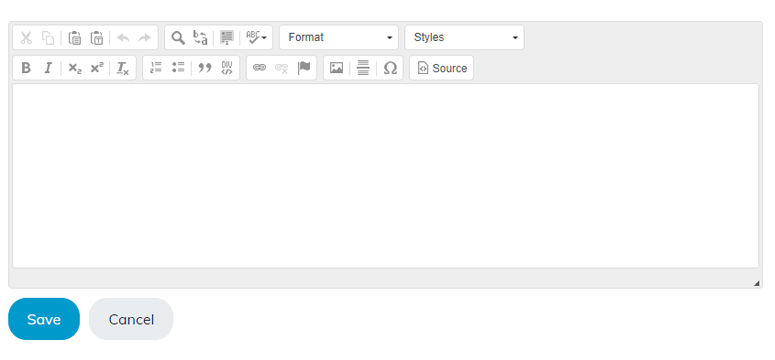Click the Unlink icon
The width and height of the screenshot is (775, 360).
click(x=282, y=68)
